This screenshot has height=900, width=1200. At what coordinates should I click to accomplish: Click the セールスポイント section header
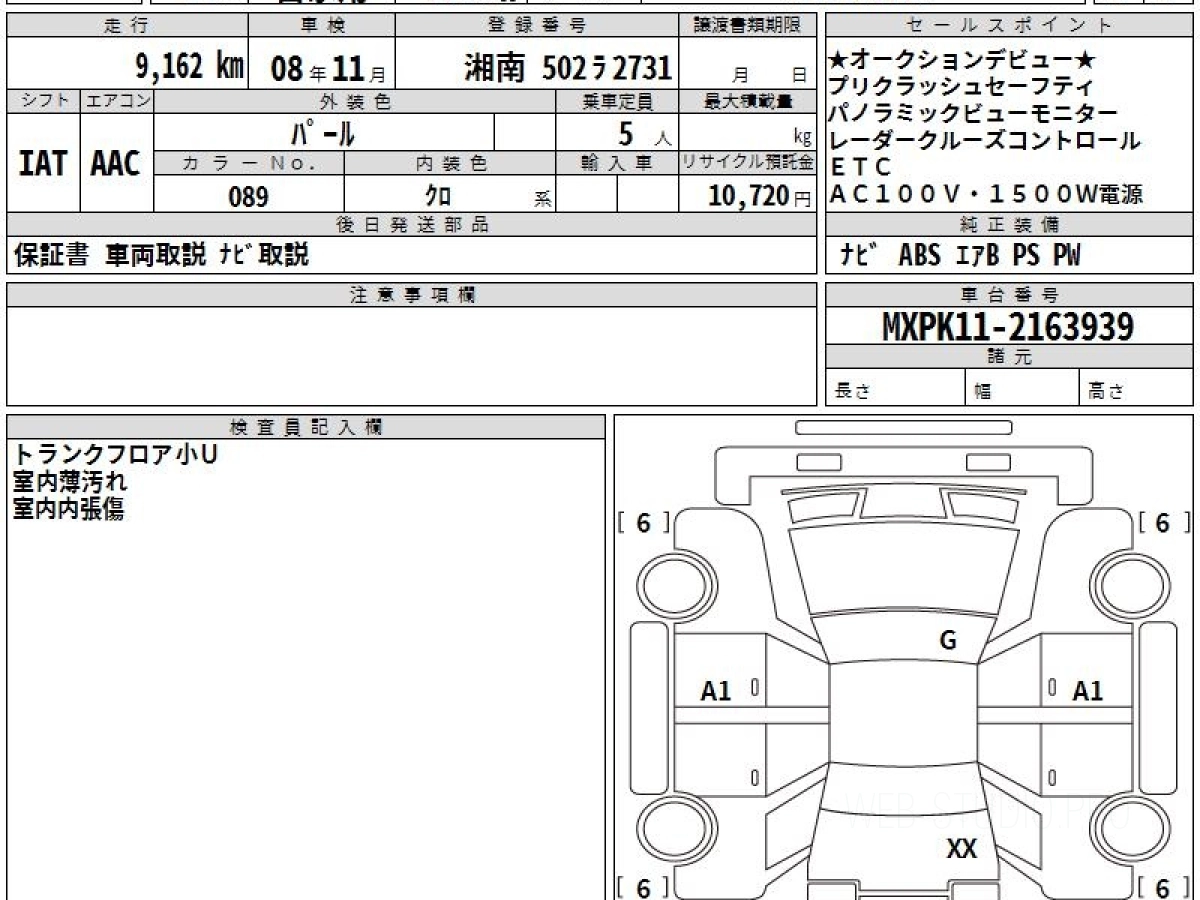(1008, 26)
